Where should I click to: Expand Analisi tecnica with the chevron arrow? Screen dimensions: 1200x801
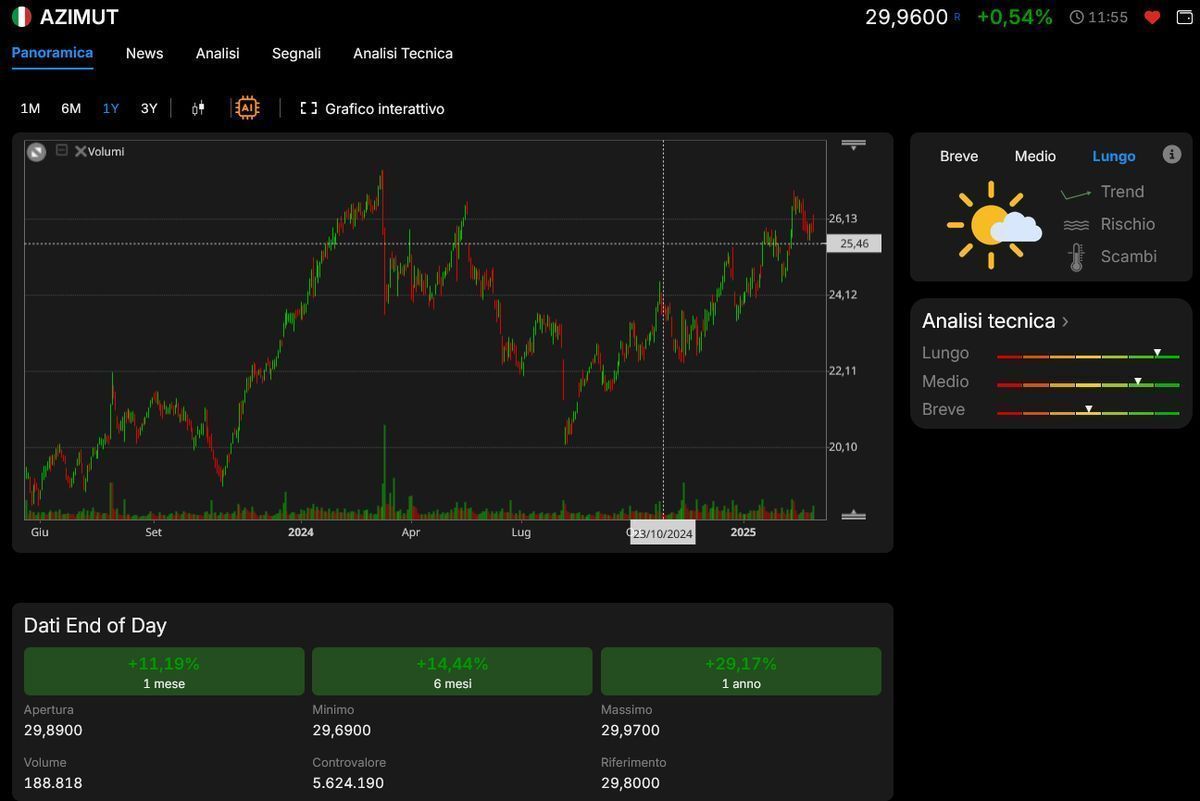(x=1065, y=321)
